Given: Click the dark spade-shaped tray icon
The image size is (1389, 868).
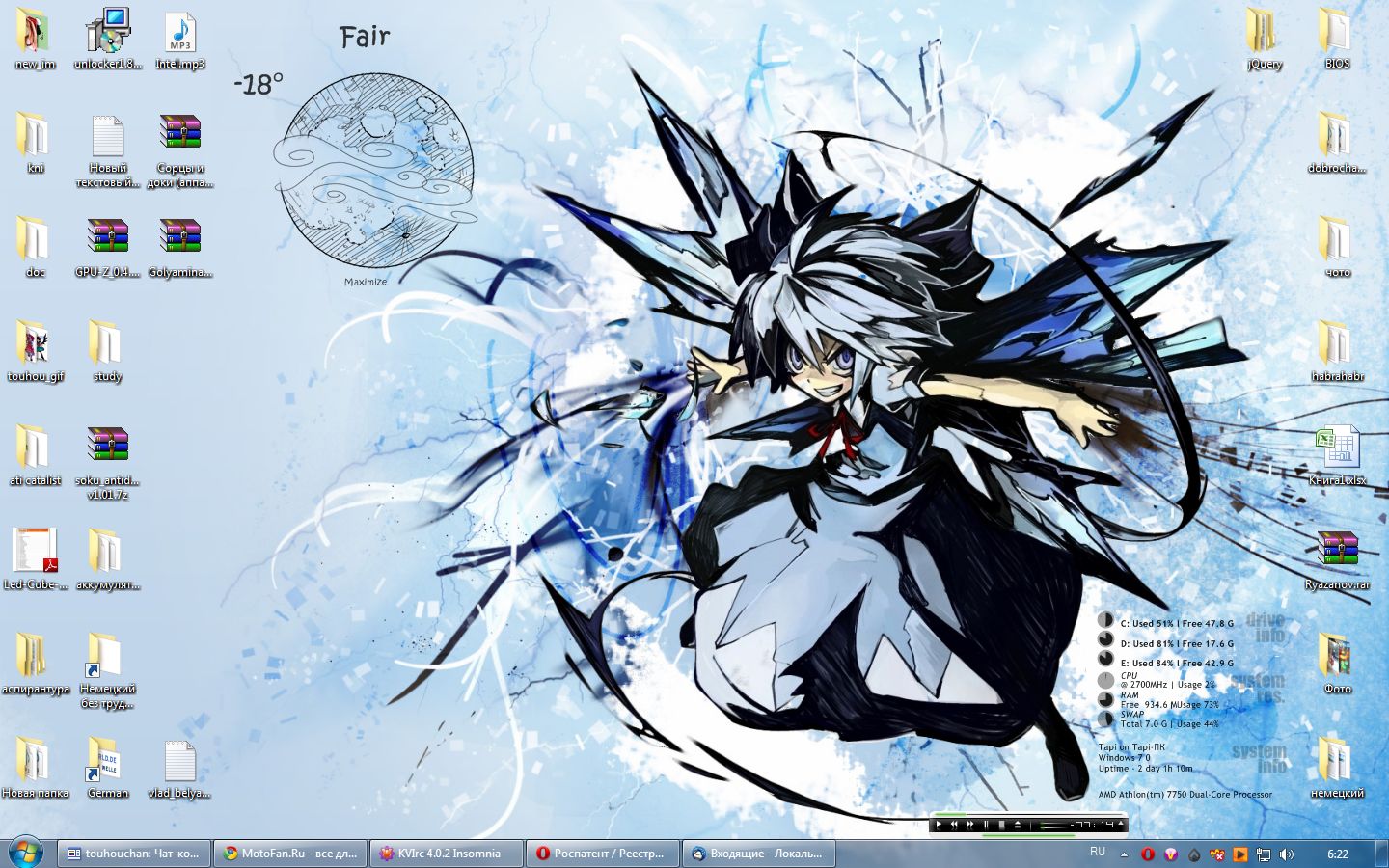Looking at the screenshot, I should (1194, 854).
